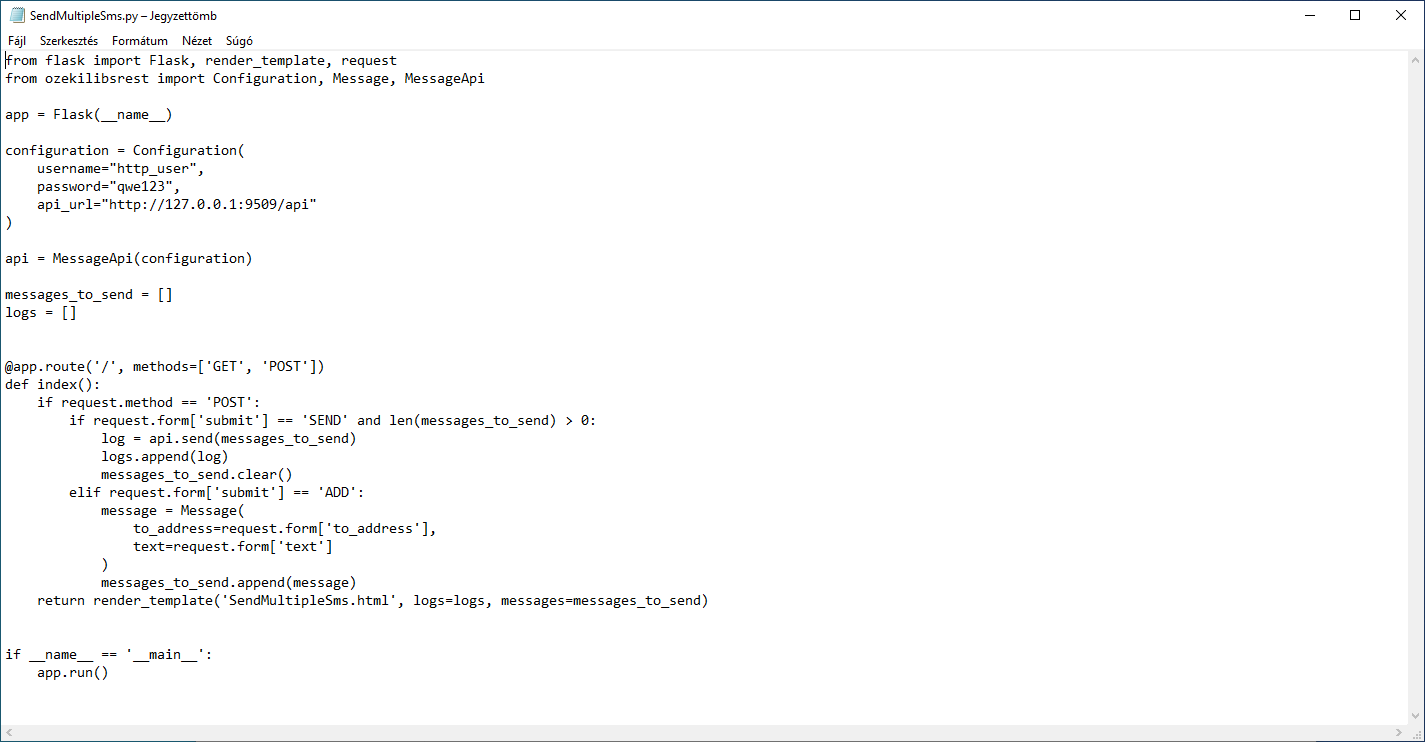Click the 'app = Flask(__name__)' line

click(89, 114)
